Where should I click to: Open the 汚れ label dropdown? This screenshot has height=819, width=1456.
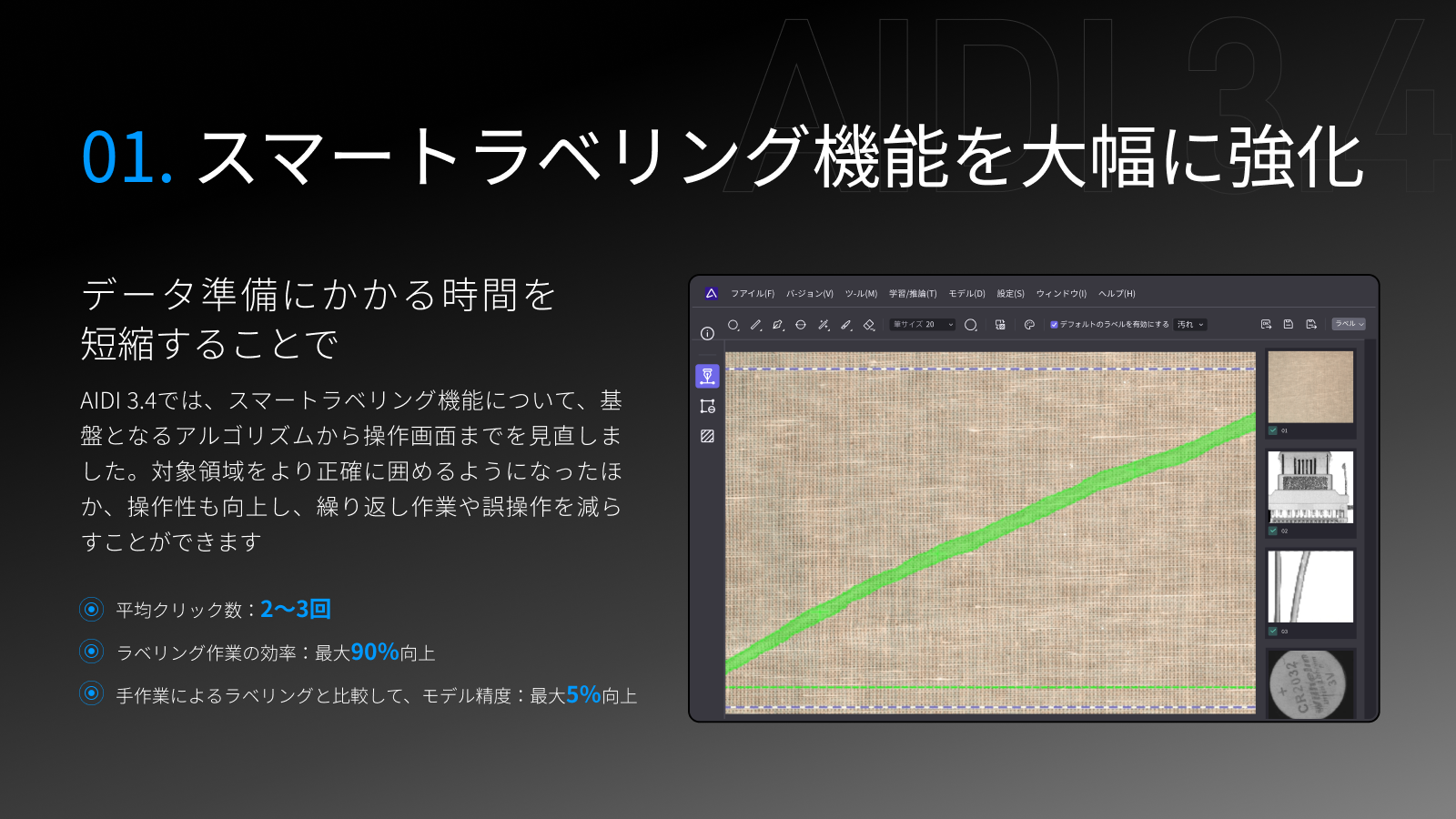pyautogui.click(x=1190, y=324)
